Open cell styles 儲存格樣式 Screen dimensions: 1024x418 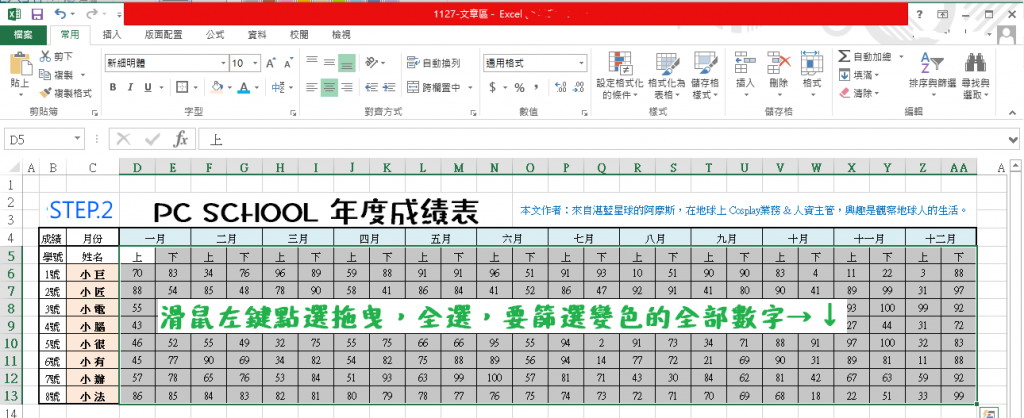tap(705, 74)
